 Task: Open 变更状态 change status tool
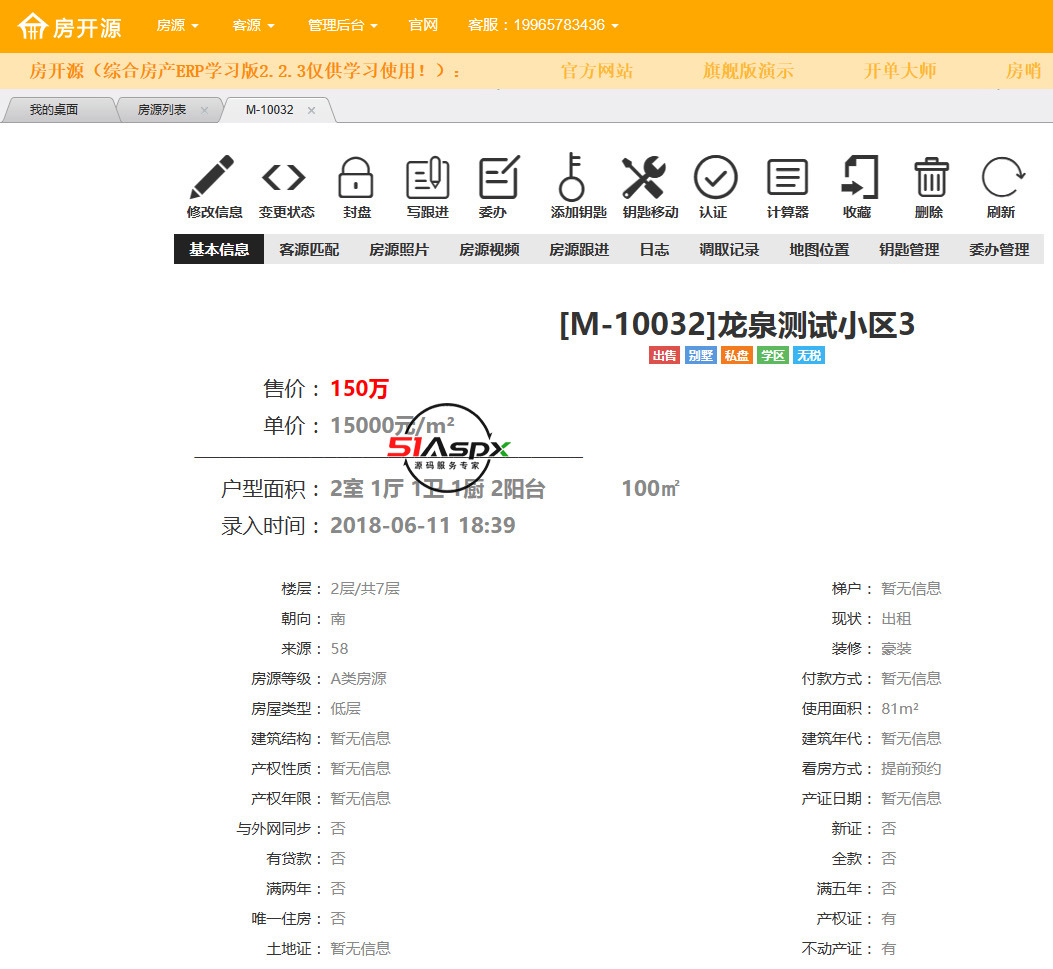[x=286, y=178]
